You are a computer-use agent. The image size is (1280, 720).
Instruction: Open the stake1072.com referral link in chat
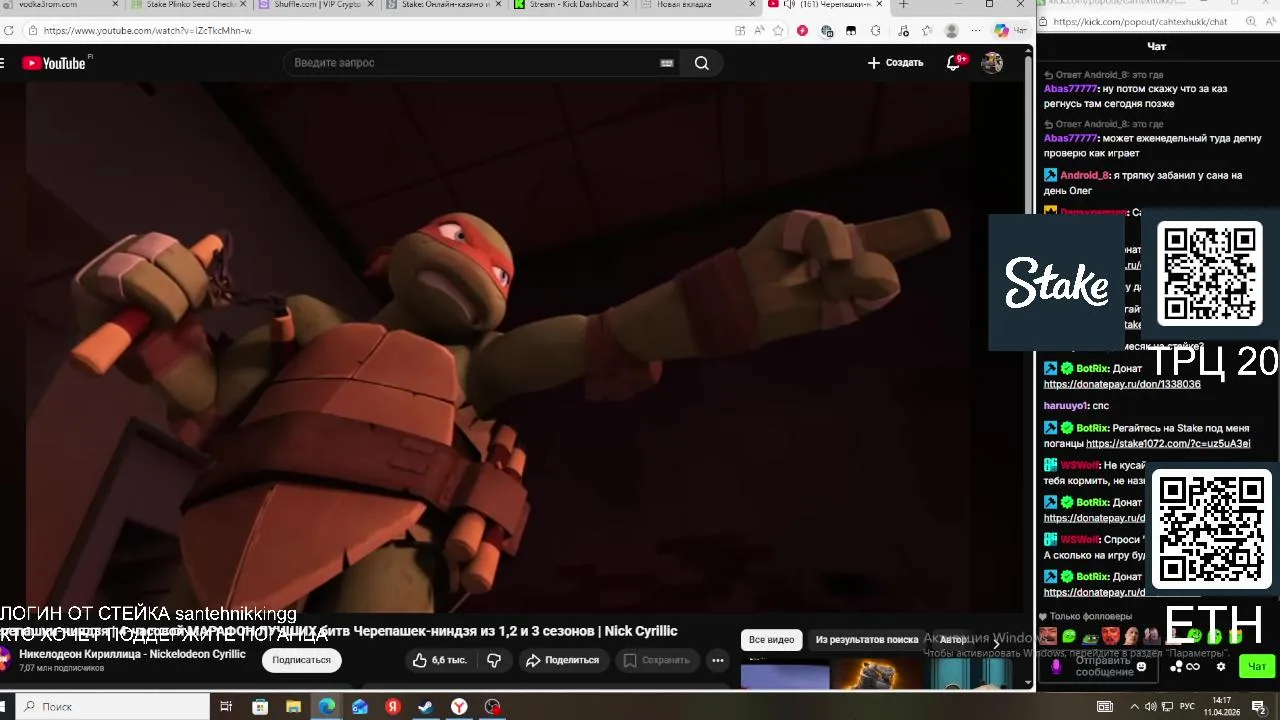(x=1168, y=443)
